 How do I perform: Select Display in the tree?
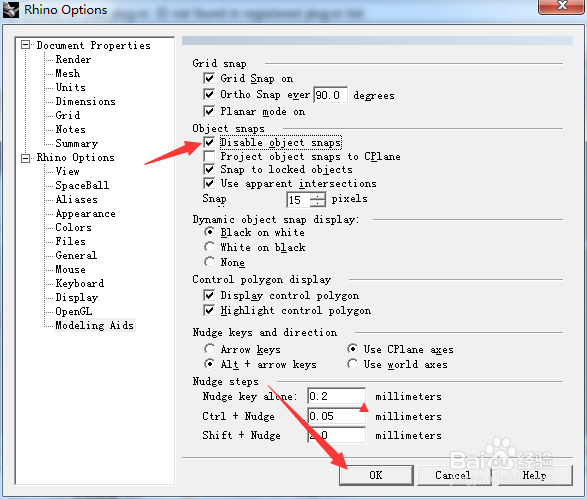click(77, 298)
